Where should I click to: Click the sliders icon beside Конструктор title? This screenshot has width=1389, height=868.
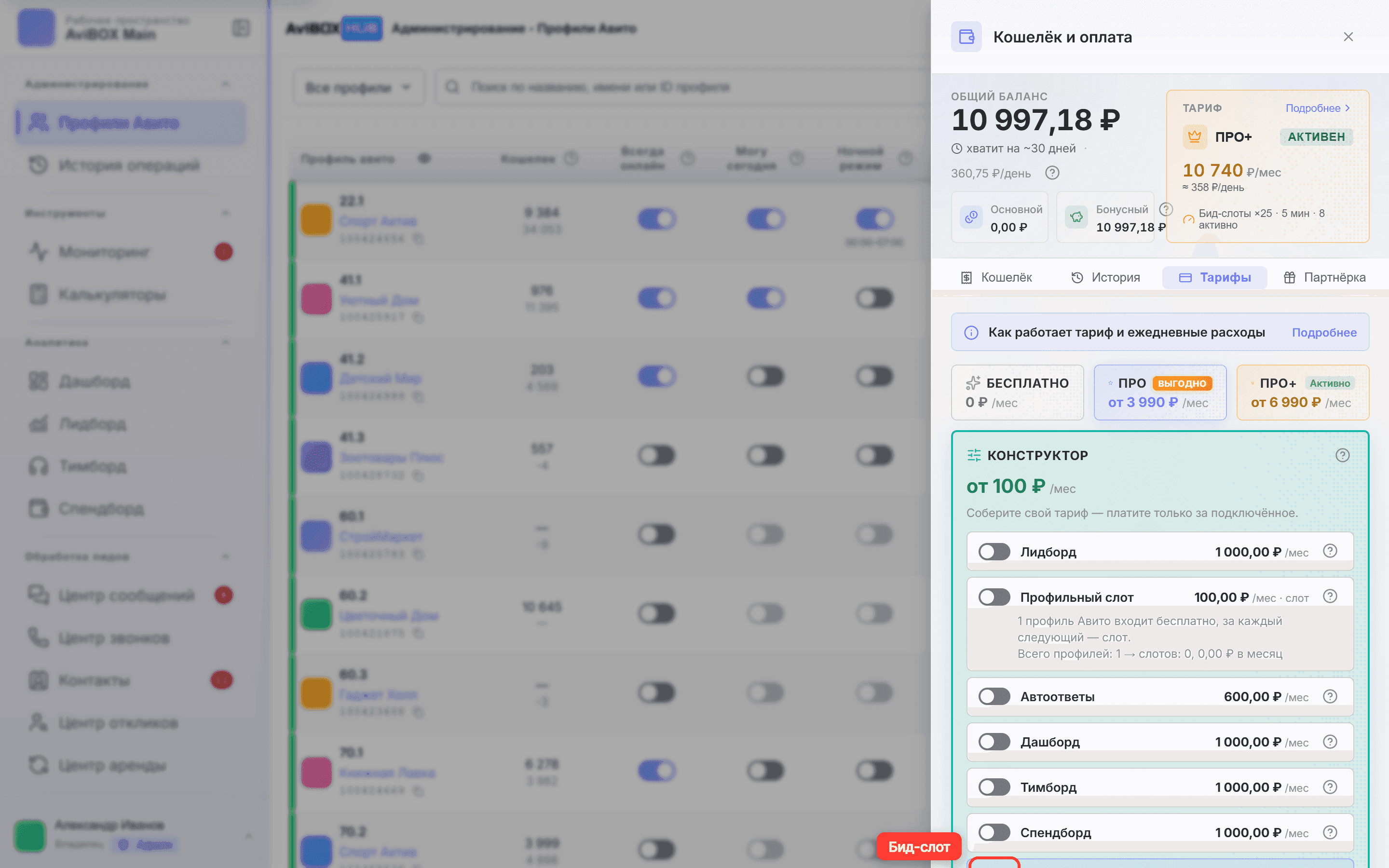[x=974, y=455]
